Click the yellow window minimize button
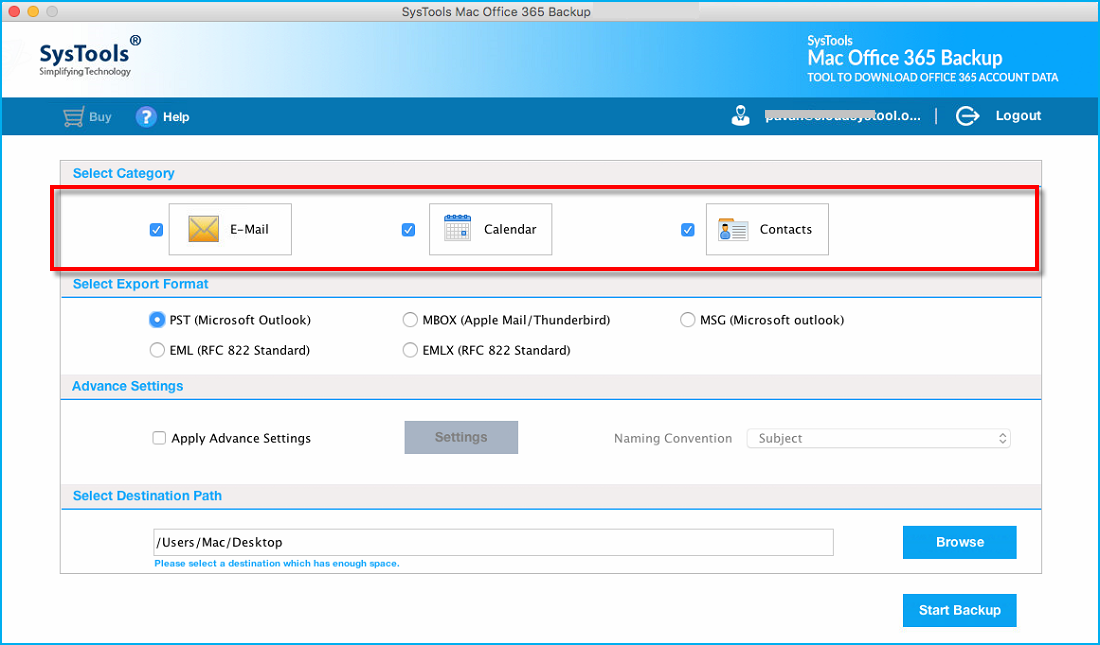Screen dimensions: 1100x645 click(33, 11)
